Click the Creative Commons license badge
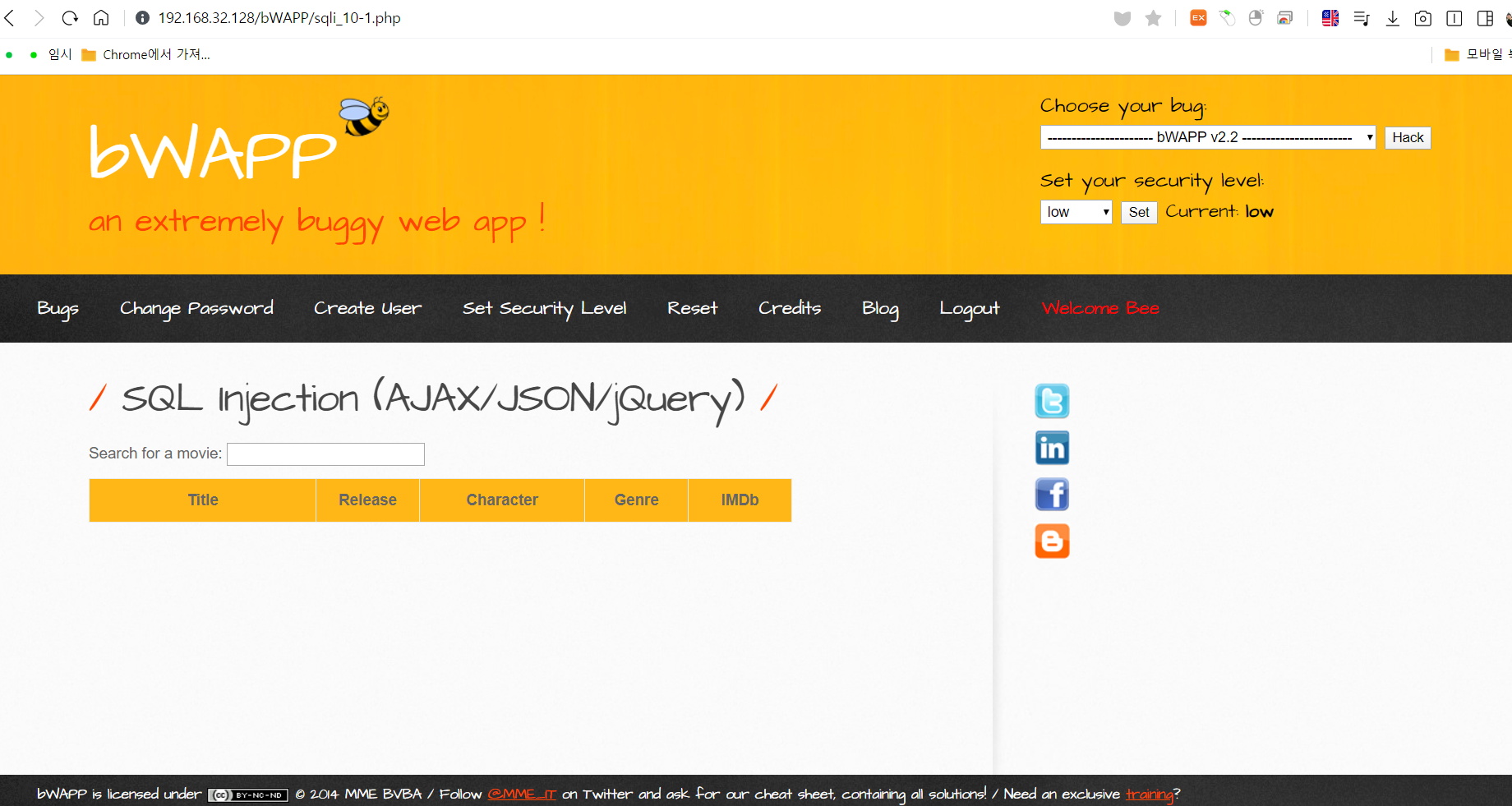The image size is (1512, 806). tap(248, 794)
